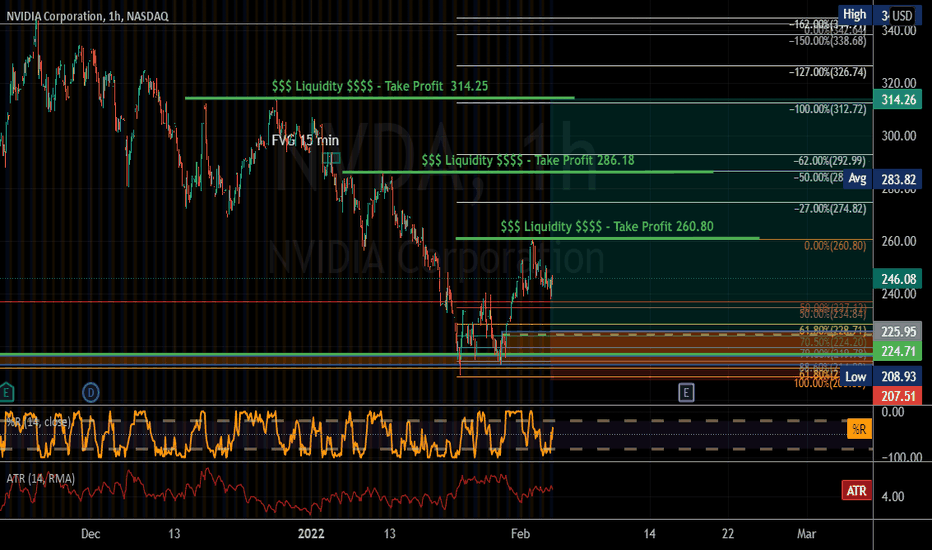Select the Take Profit 314.25 liquidity label
Screen dimensions: 932x550
[x=380, y=86]
